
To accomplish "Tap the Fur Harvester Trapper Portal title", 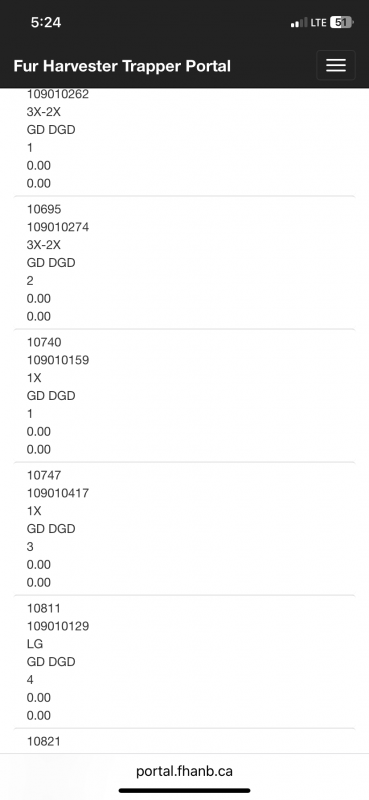I will 122,66.
